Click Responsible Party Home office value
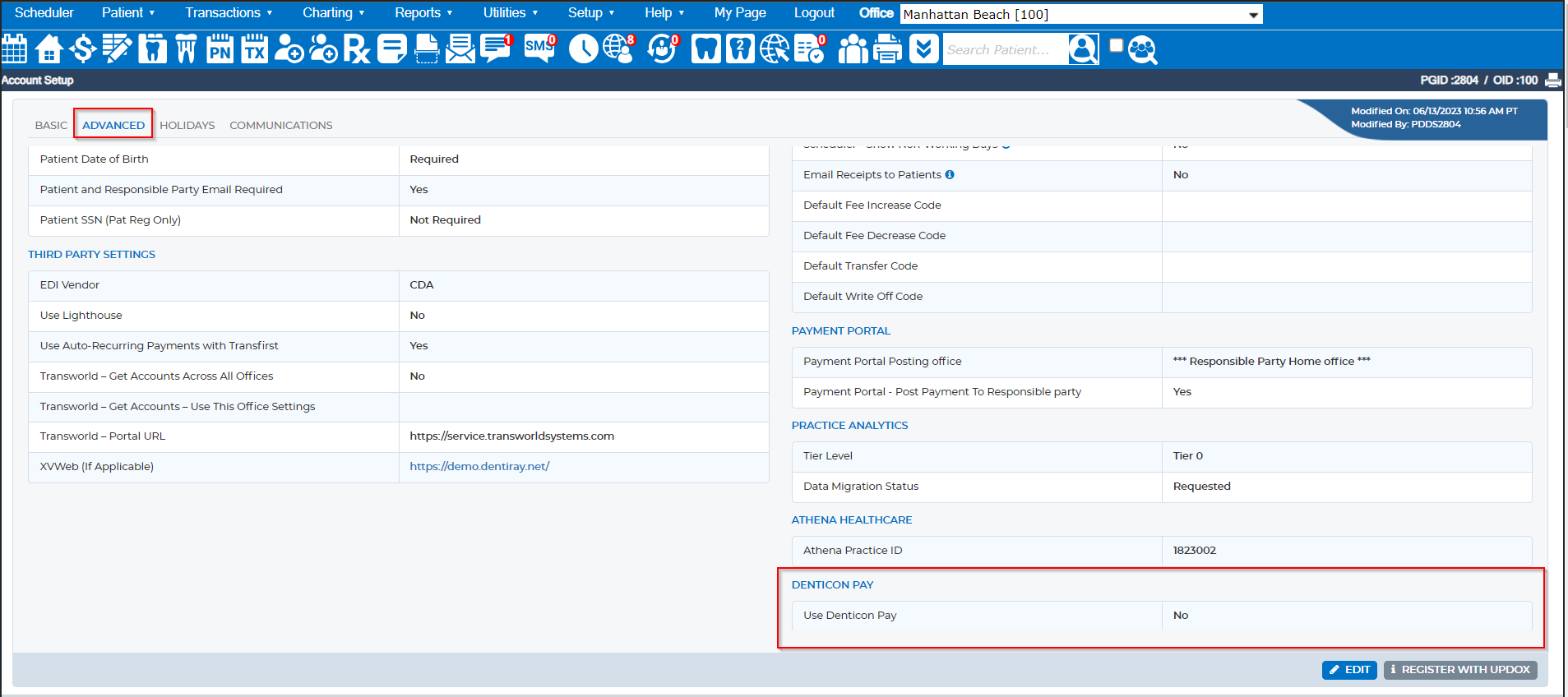This screenshot has height=697, width=1568. pyautogui.click(x=1271, y=362)
